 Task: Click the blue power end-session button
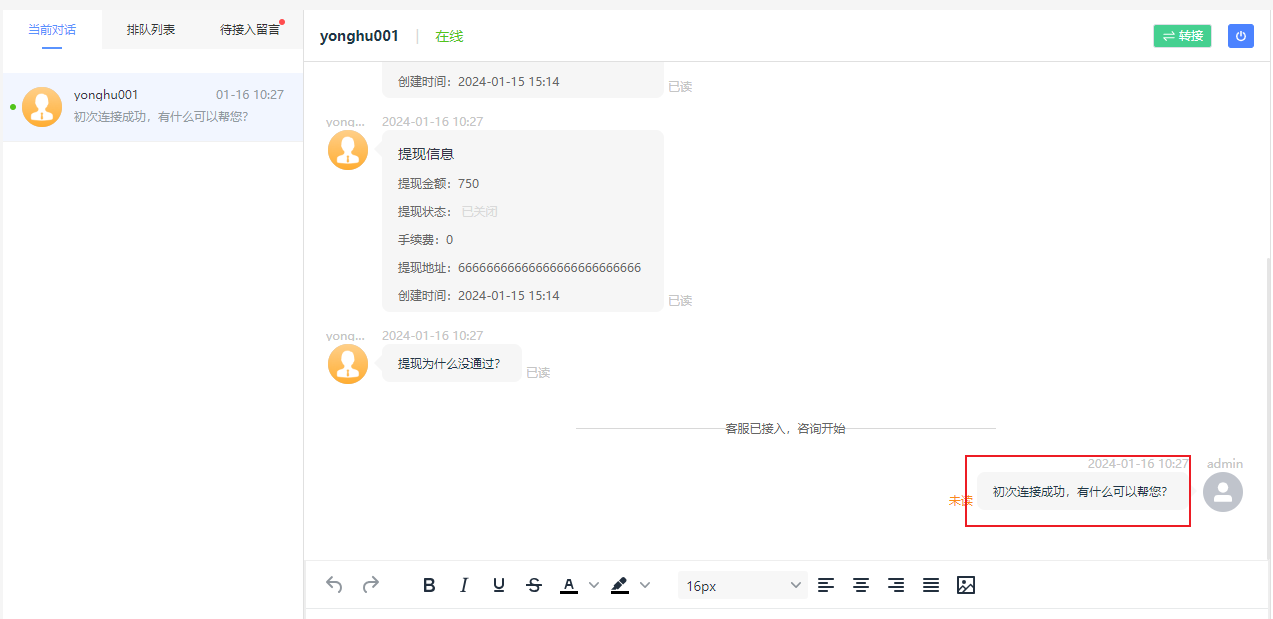pyautogui.click(x=1241, y=36)
